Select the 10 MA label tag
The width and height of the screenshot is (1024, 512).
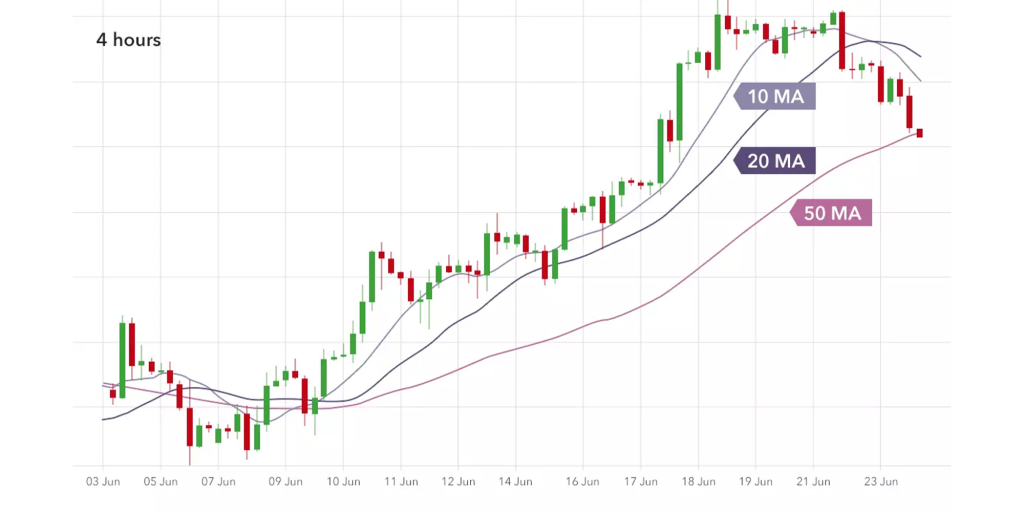(777, 96)
